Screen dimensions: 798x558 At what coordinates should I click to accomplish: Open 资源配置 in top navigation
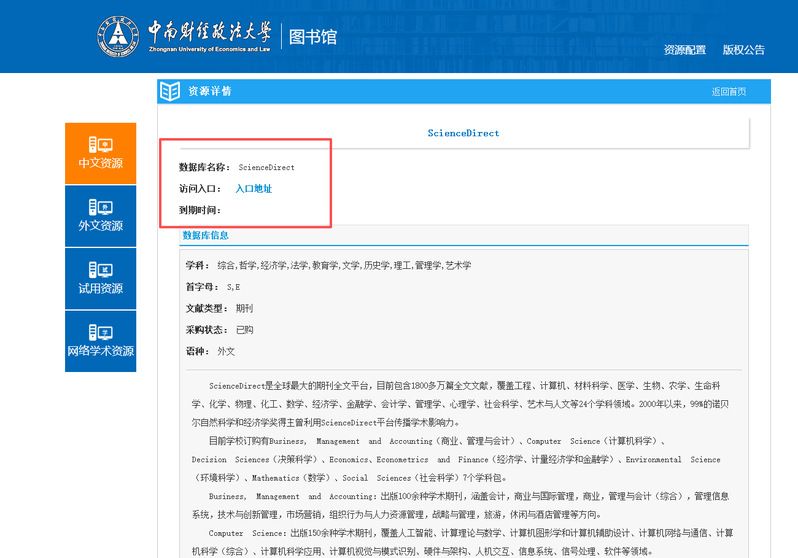point(684,50)
